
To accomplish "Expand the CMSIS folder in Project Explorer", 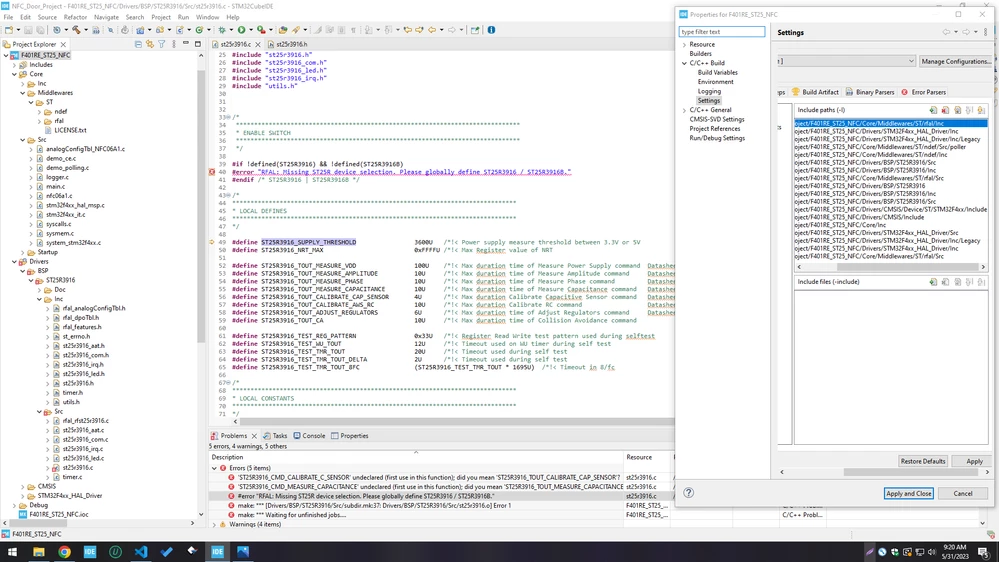I will 23,487.
